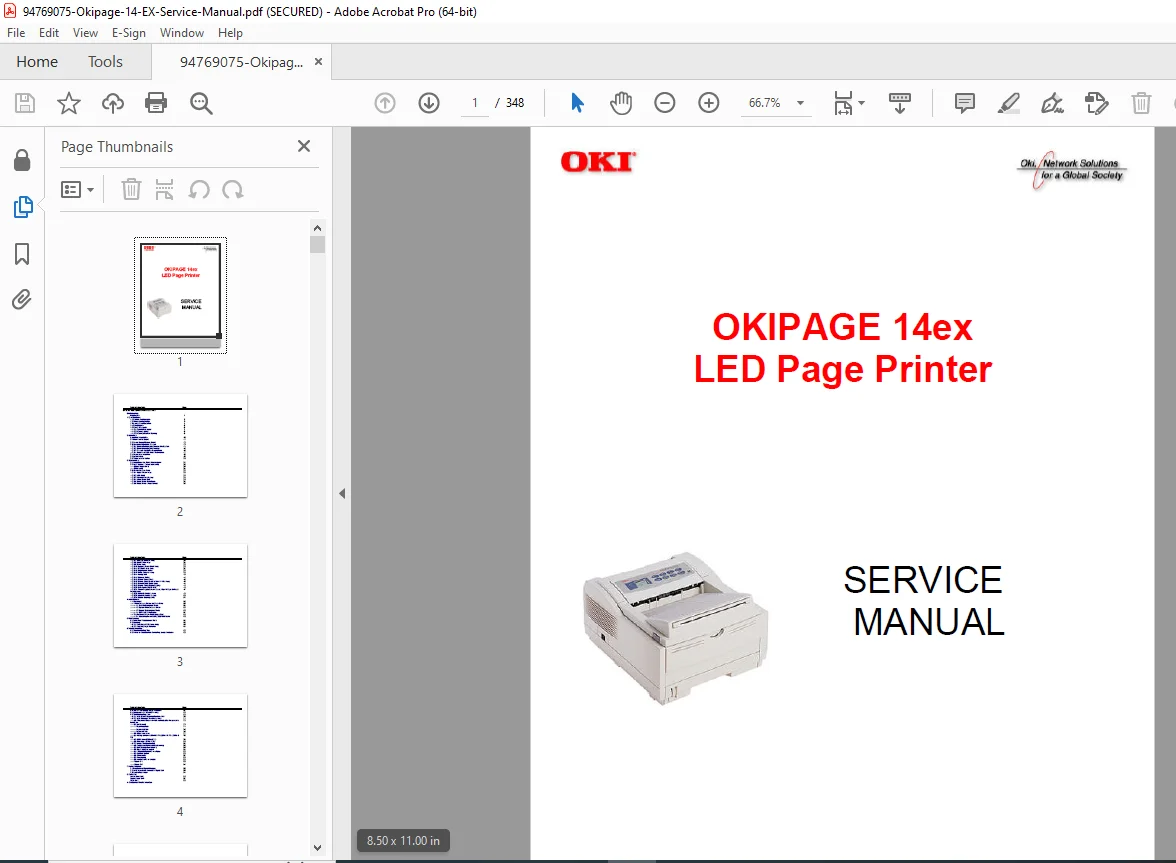Image resolution: width=1176 pixels, height=863 pixels.
Task: Insert pages icon in thumbnails panel
Action: (164, 189)
